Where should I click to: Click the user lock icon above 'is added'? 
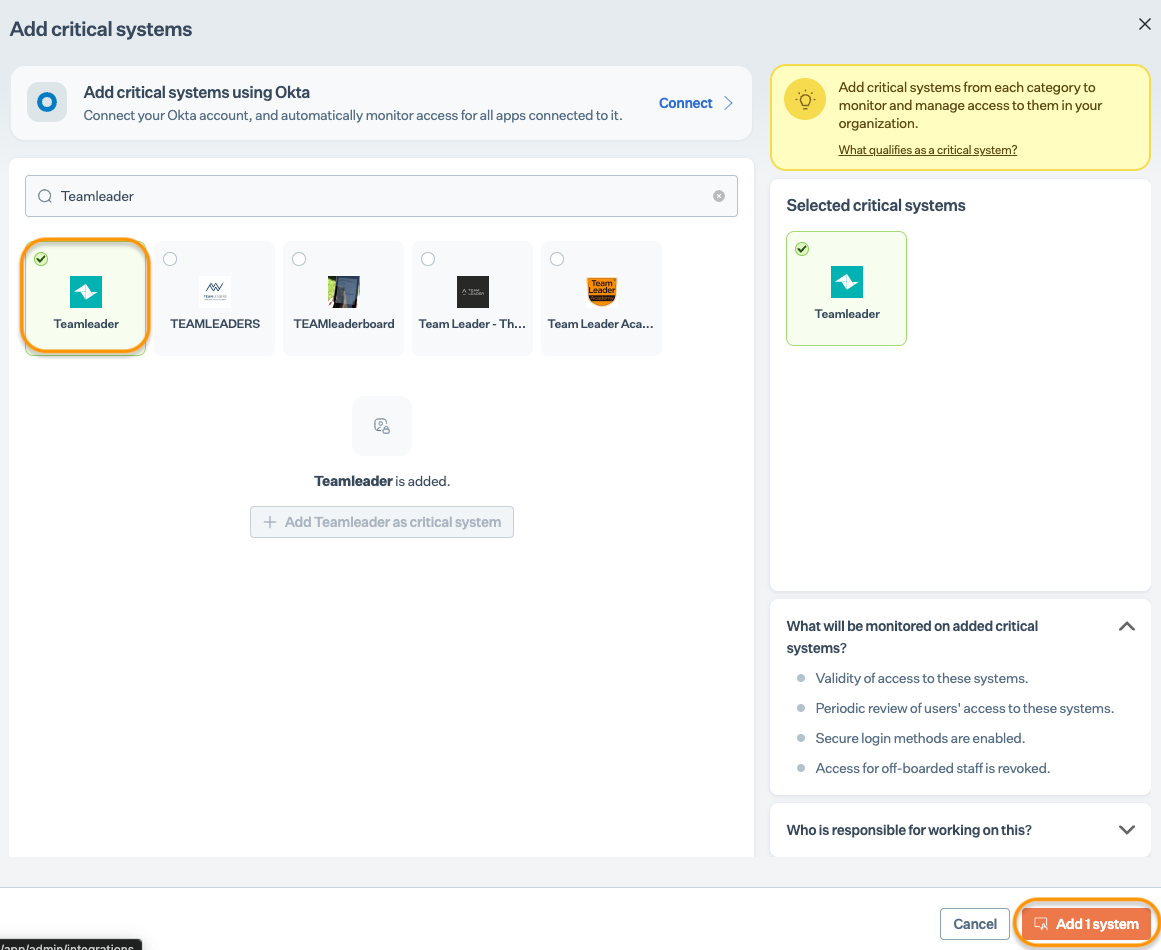pyautogui.click(x=382, y=426)
